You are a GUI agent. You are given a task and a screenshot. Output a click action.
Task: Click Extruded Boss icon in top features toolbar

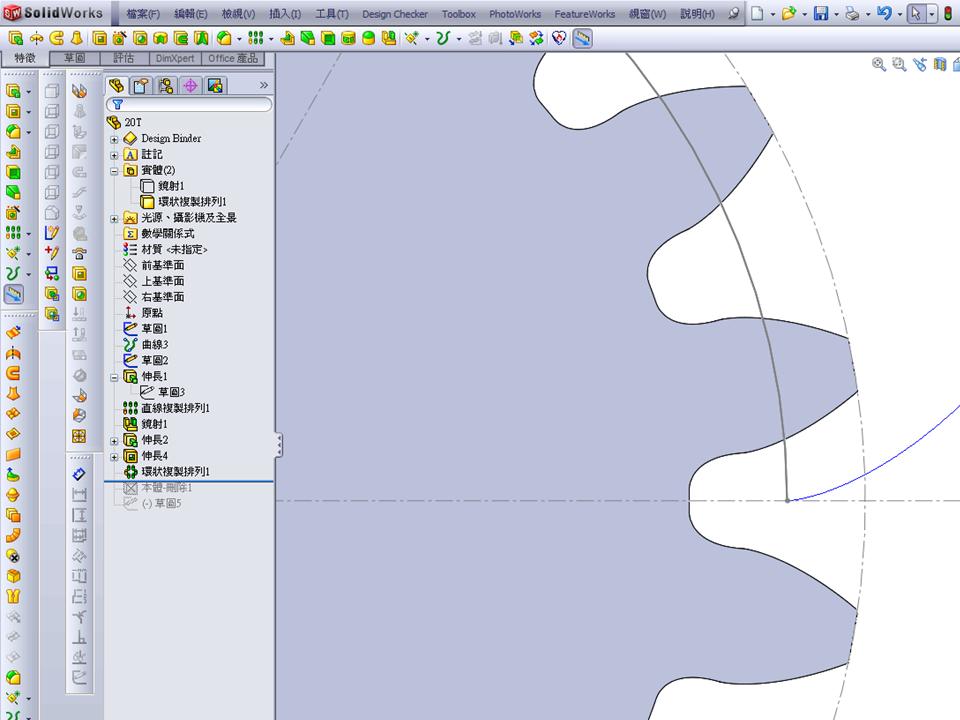tap(15, 39)
